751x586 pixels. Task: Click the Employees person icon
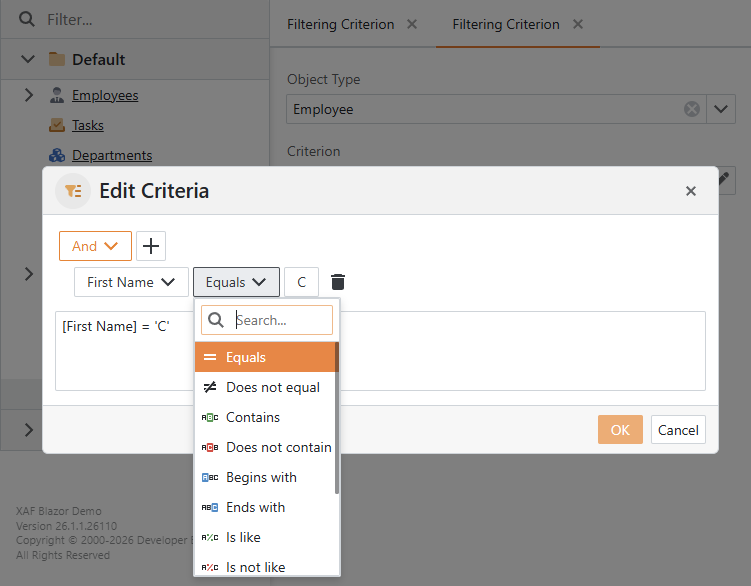point(57,95)
